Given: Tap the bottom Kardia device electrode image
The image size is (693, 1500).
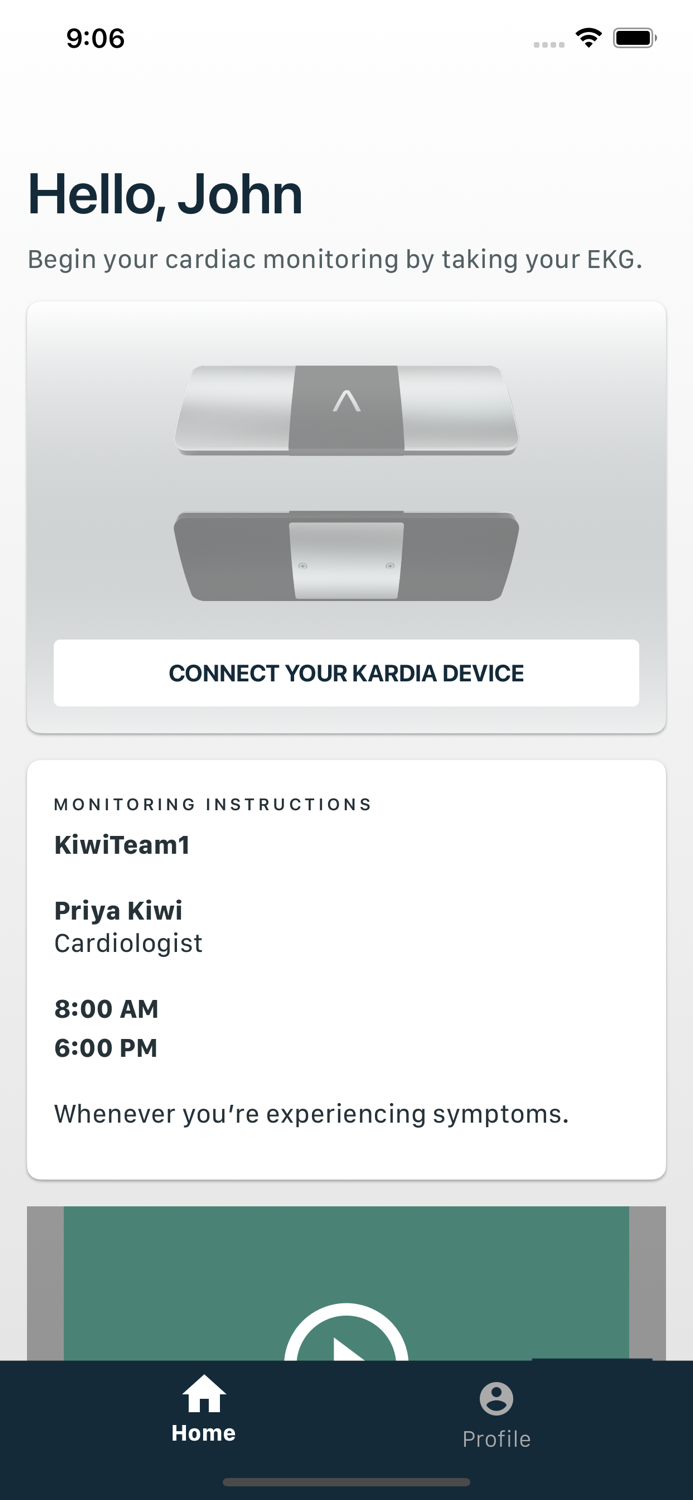Looking at the screenshot, I should (346, 556).
